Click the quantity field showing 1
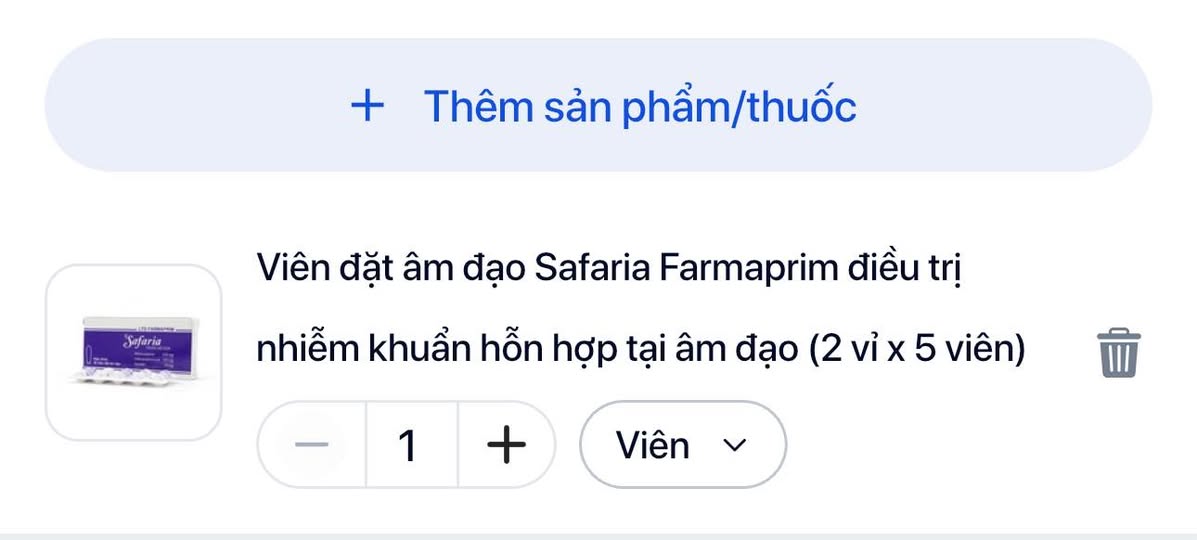This screenshot has height=540, width=1197. (x=408, y=445)
